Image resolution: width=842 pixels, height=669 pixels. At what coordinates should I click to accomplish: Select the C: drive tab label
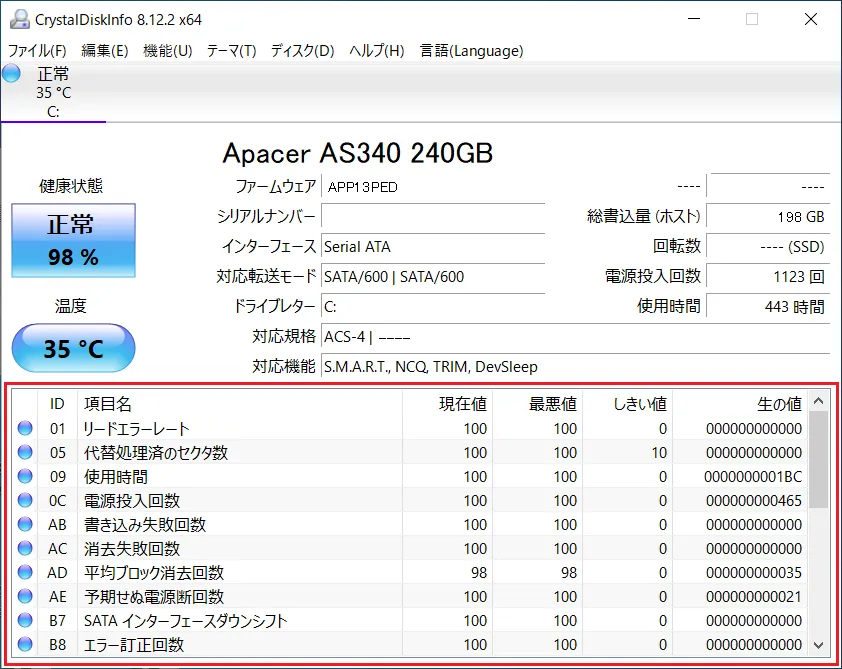pyautogui.click(x=53, y=112)
